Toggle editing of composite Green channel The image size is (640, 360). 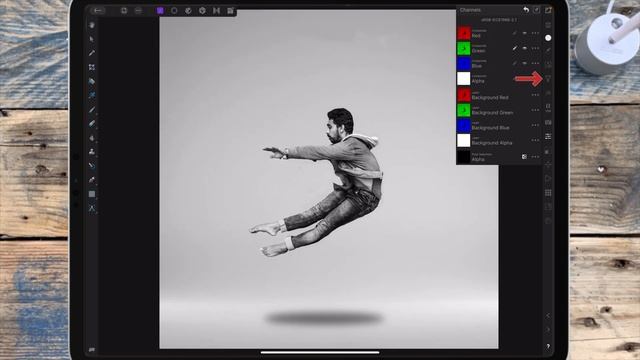tap(515, 48)
